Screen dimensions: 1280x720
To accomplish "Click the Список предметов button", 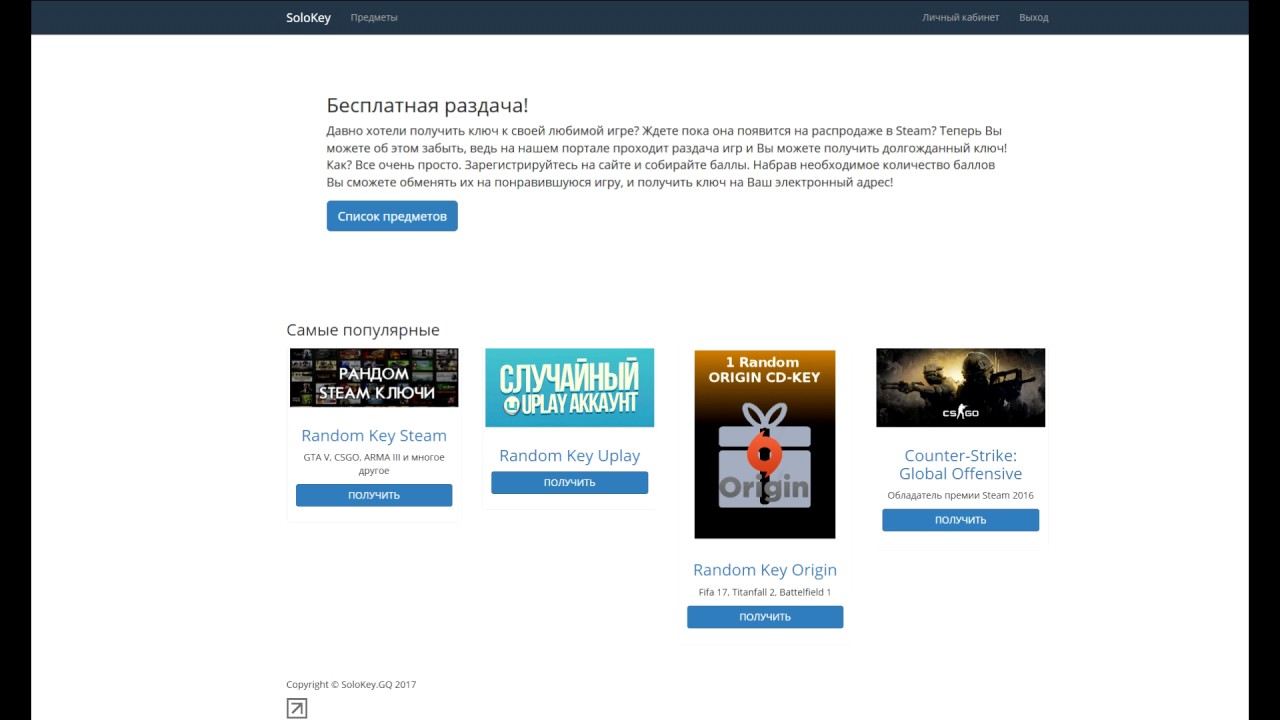I will [x=392, y=216].
